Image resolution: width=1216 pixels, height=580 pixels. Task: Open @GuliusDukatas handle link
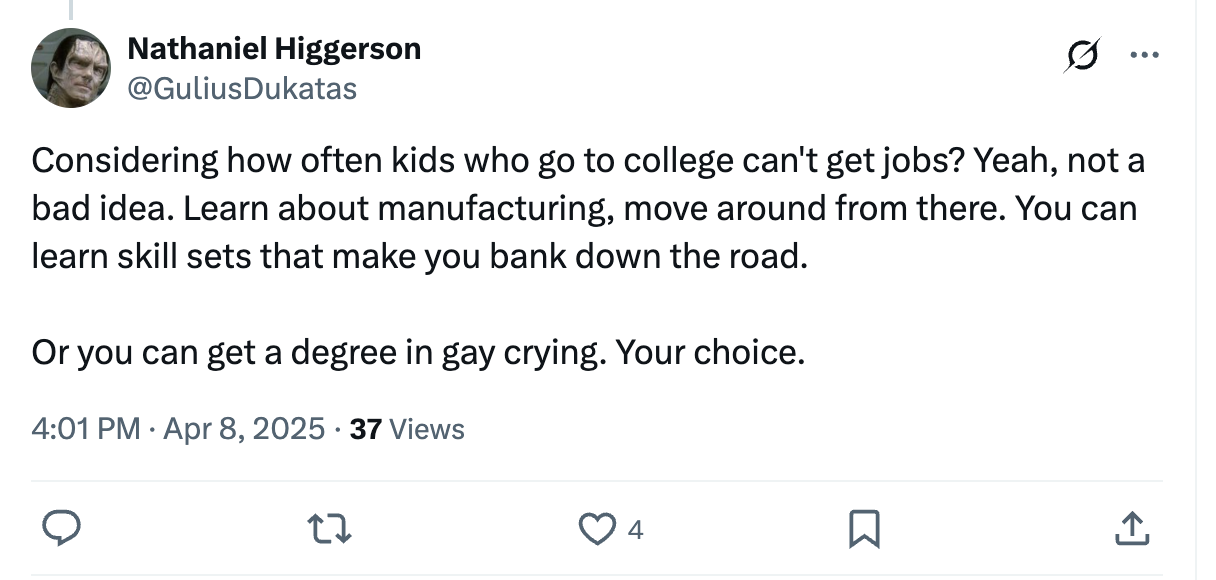[x=241, y=88]
